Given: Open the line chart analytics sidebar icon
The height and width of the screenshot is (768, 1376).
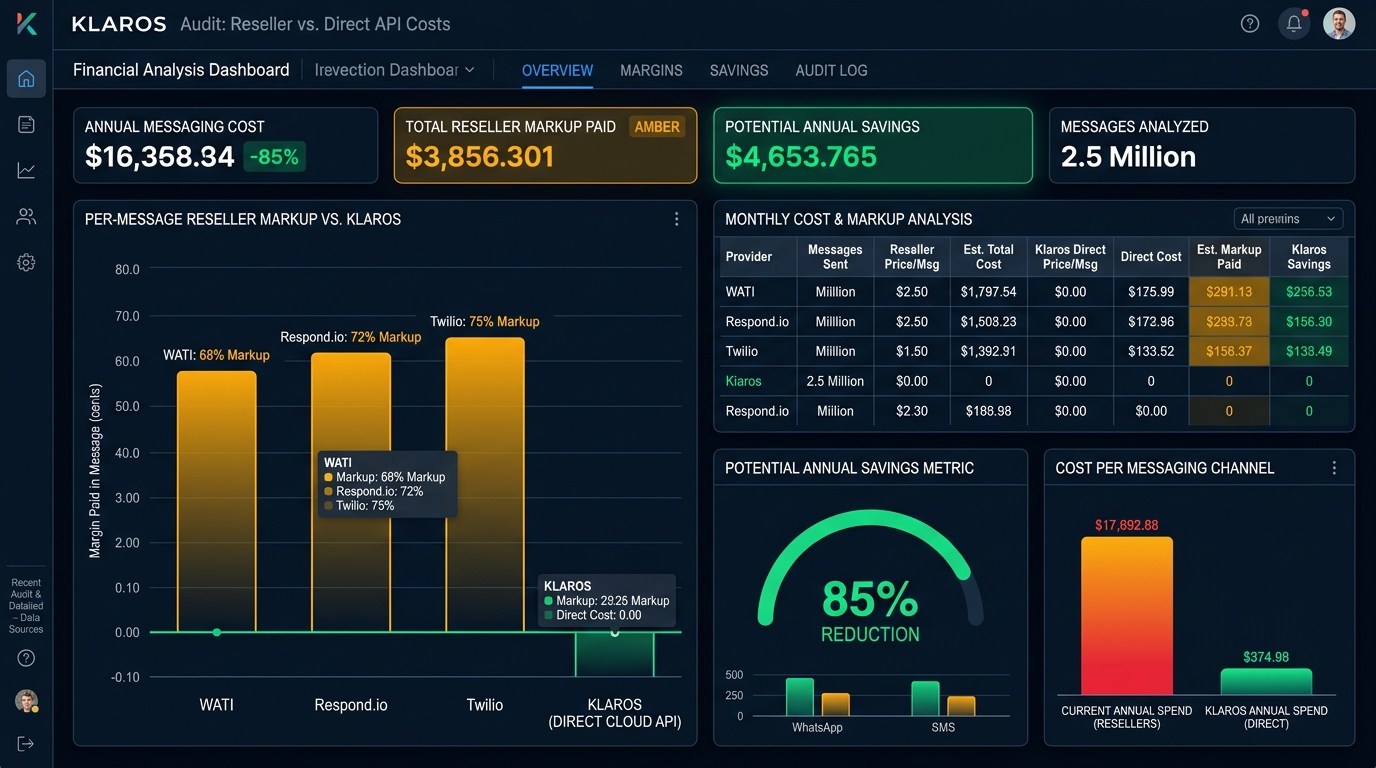Looking at the screenshot, I should (x=26, y=170).
